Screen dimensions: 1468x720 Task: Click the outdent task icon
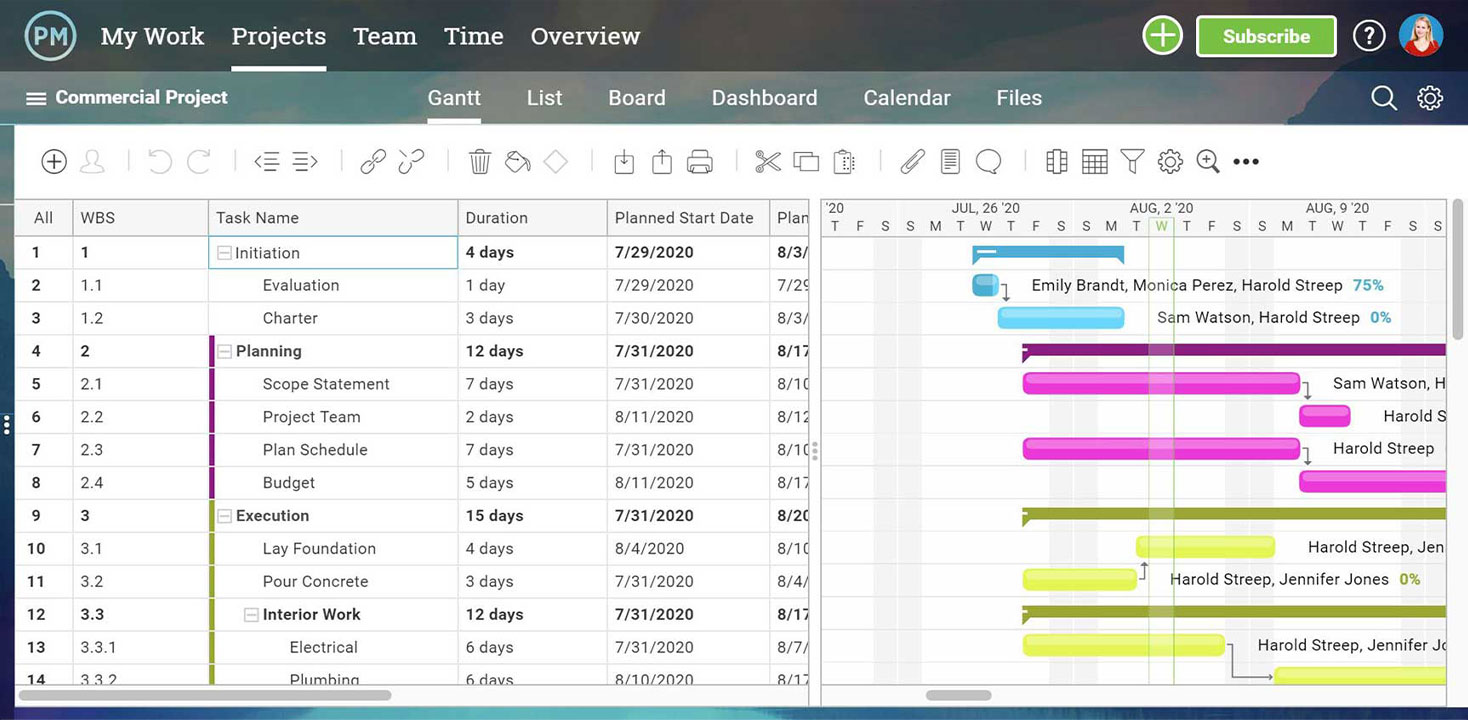coord(267,161)
